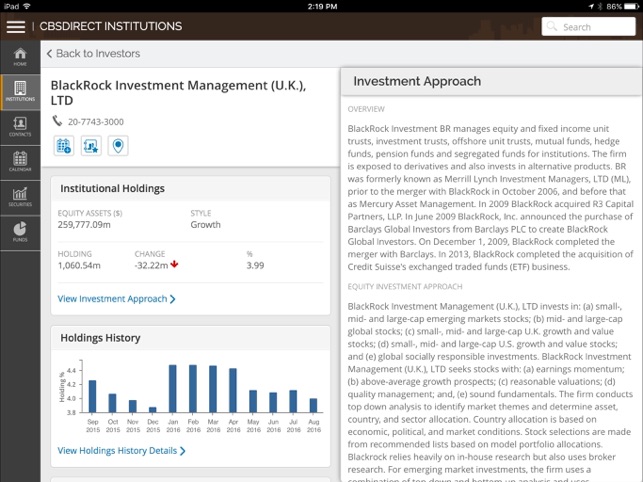Screen dimensions: 643x482
Task: Tap the map location pin icon
Action: coord(118,146)
